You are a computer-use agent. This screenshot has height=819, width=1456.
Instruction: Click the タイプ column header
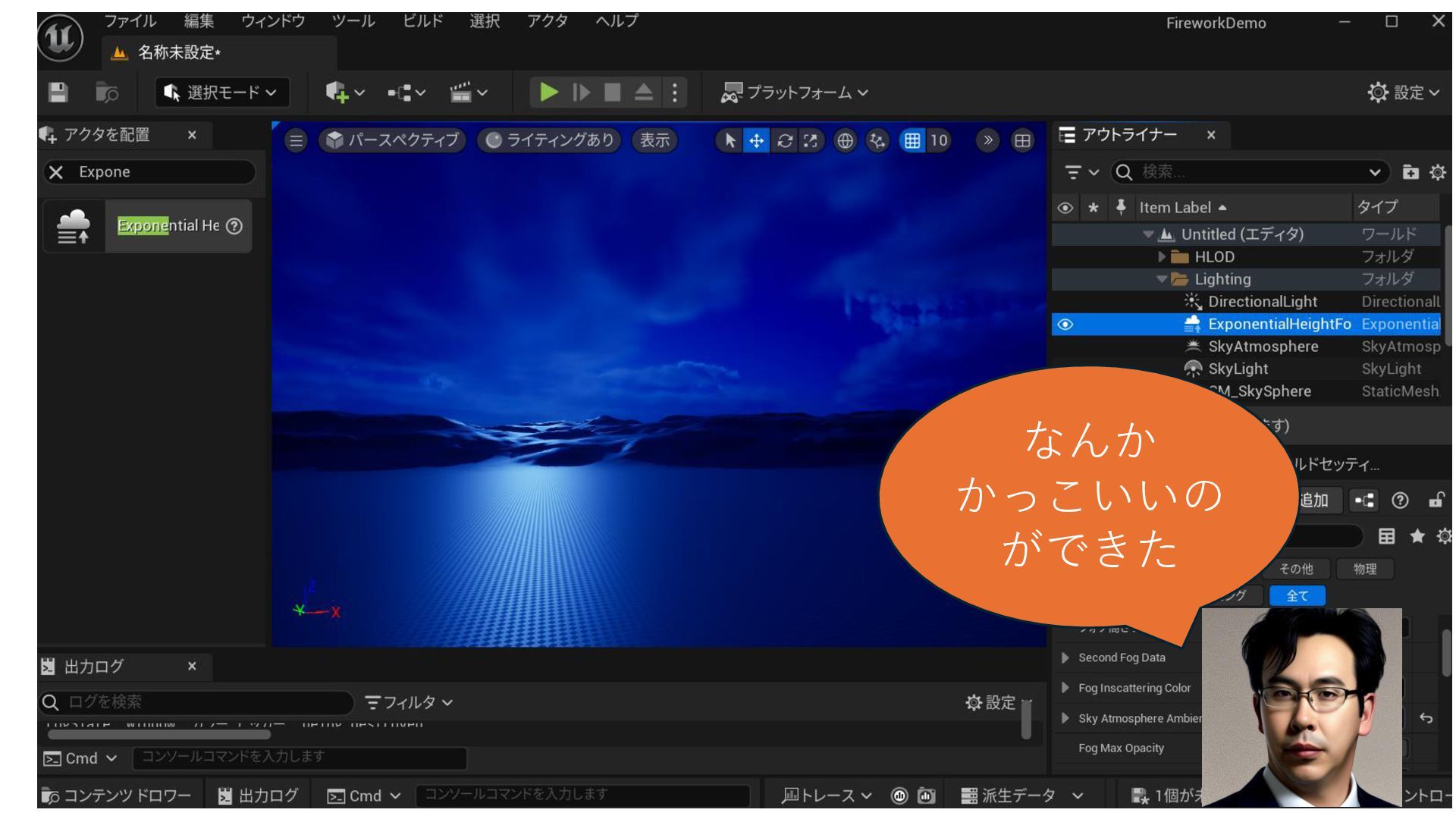point(1377,207)
